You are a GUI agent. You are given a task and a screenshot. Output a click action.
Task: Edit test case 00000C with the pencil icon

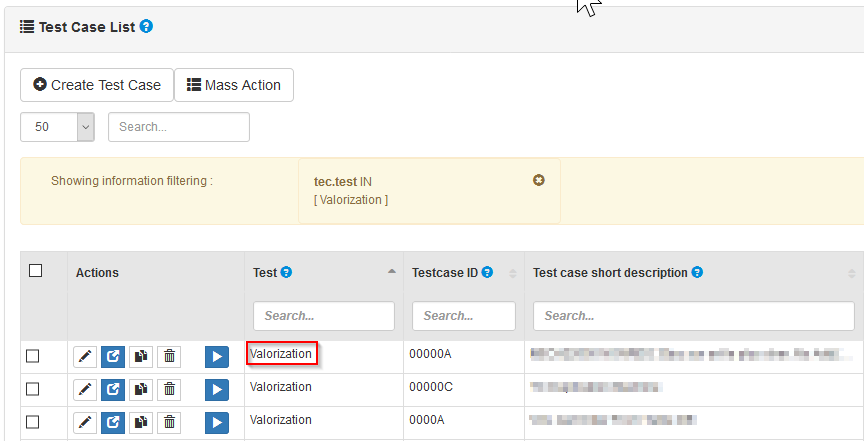(x=85, y=390)
